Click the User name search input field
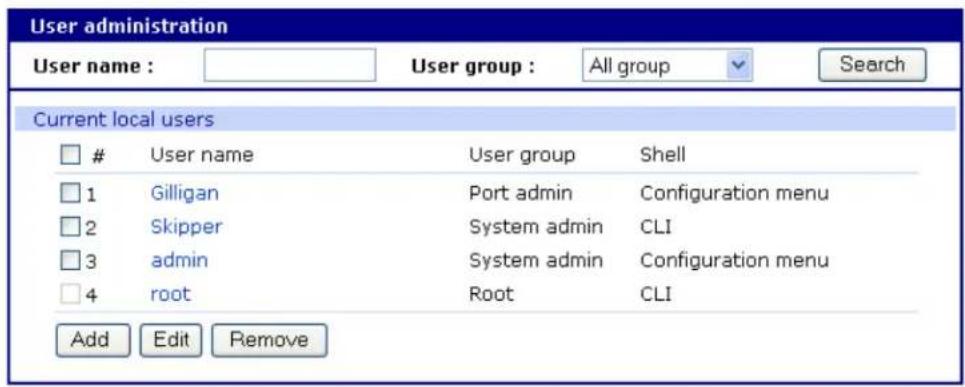Image resolution: width=965 pixels, height=387 pixels. (x=289, y=65)
